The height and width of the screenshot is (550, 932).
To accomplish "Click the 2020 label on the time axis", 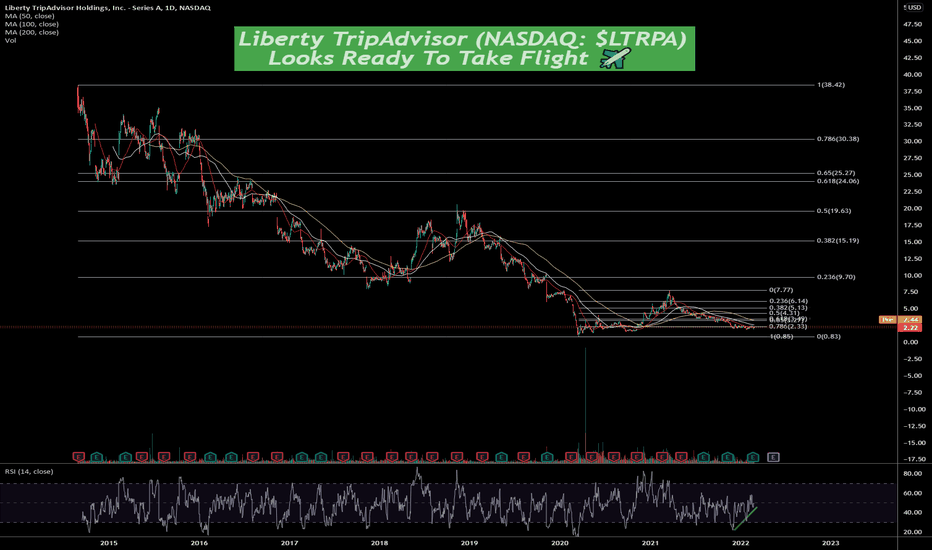I will (560, 543).
